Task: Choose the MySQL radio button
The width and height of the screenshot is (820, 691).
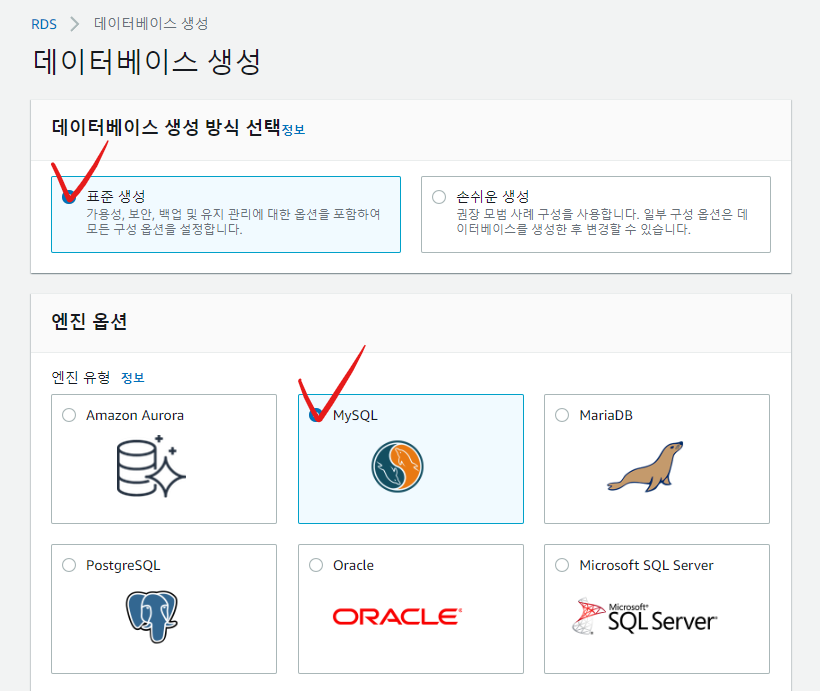Action: pyautogui.click(x=316, y=415)
